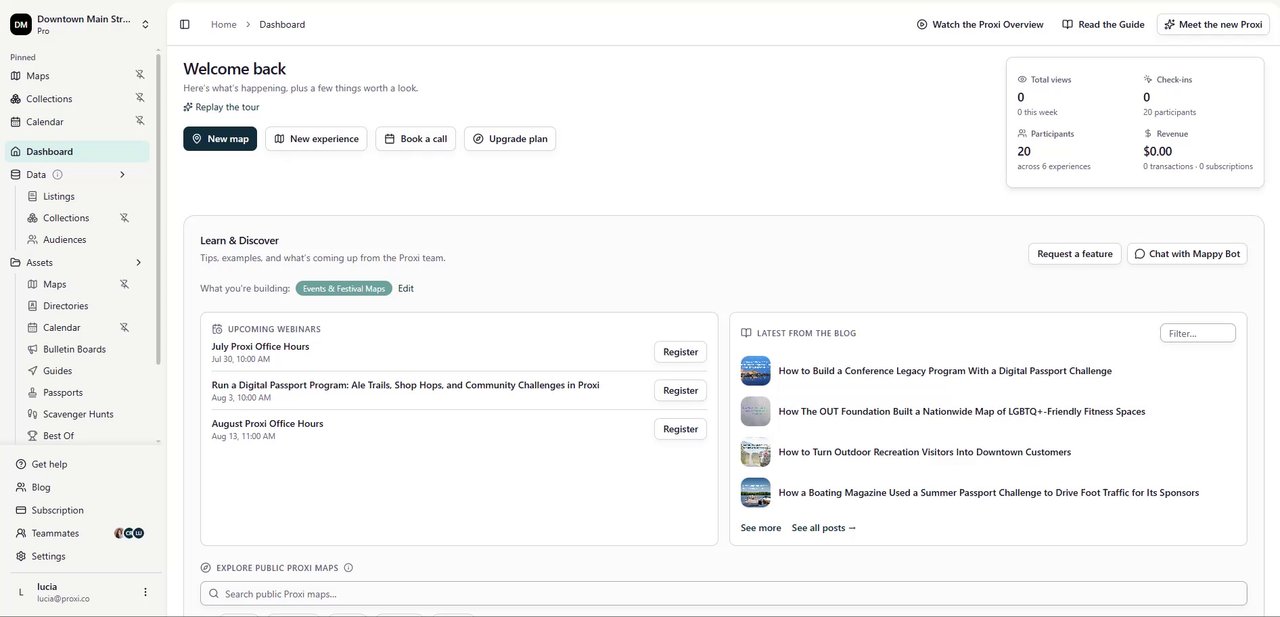
Task: Open the workspace switcher dropdown
Action: tap(145, 24)
